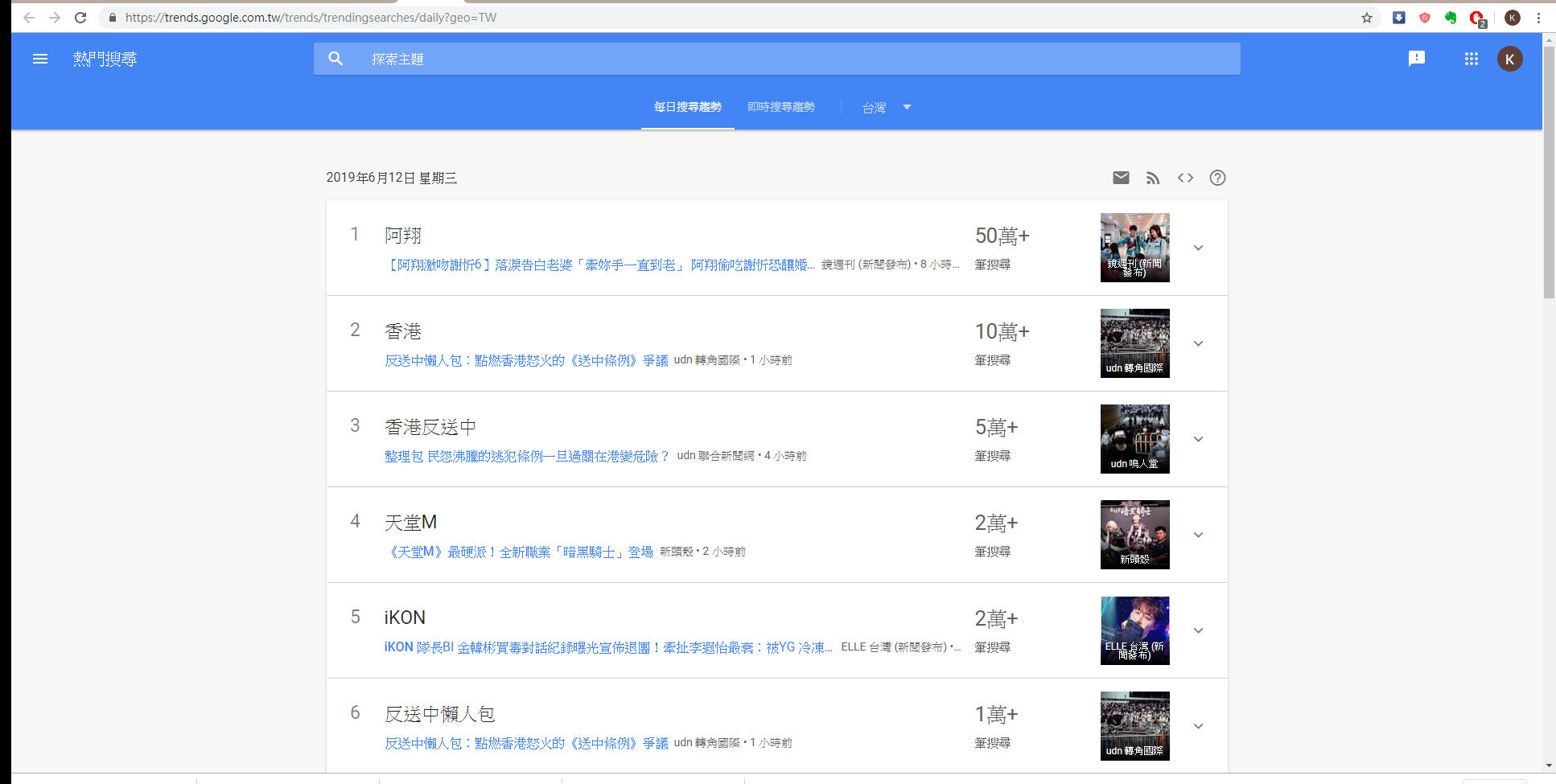
Task: Open the send feedback icon
Action: click(1416, 58)
